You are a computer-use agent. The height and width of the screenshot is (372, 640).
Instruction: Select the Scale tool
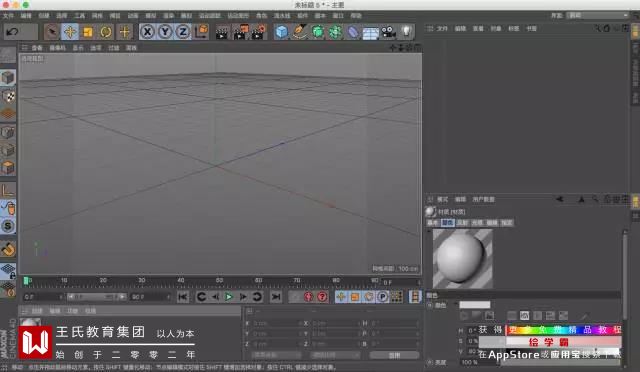[x=88, y=31]
